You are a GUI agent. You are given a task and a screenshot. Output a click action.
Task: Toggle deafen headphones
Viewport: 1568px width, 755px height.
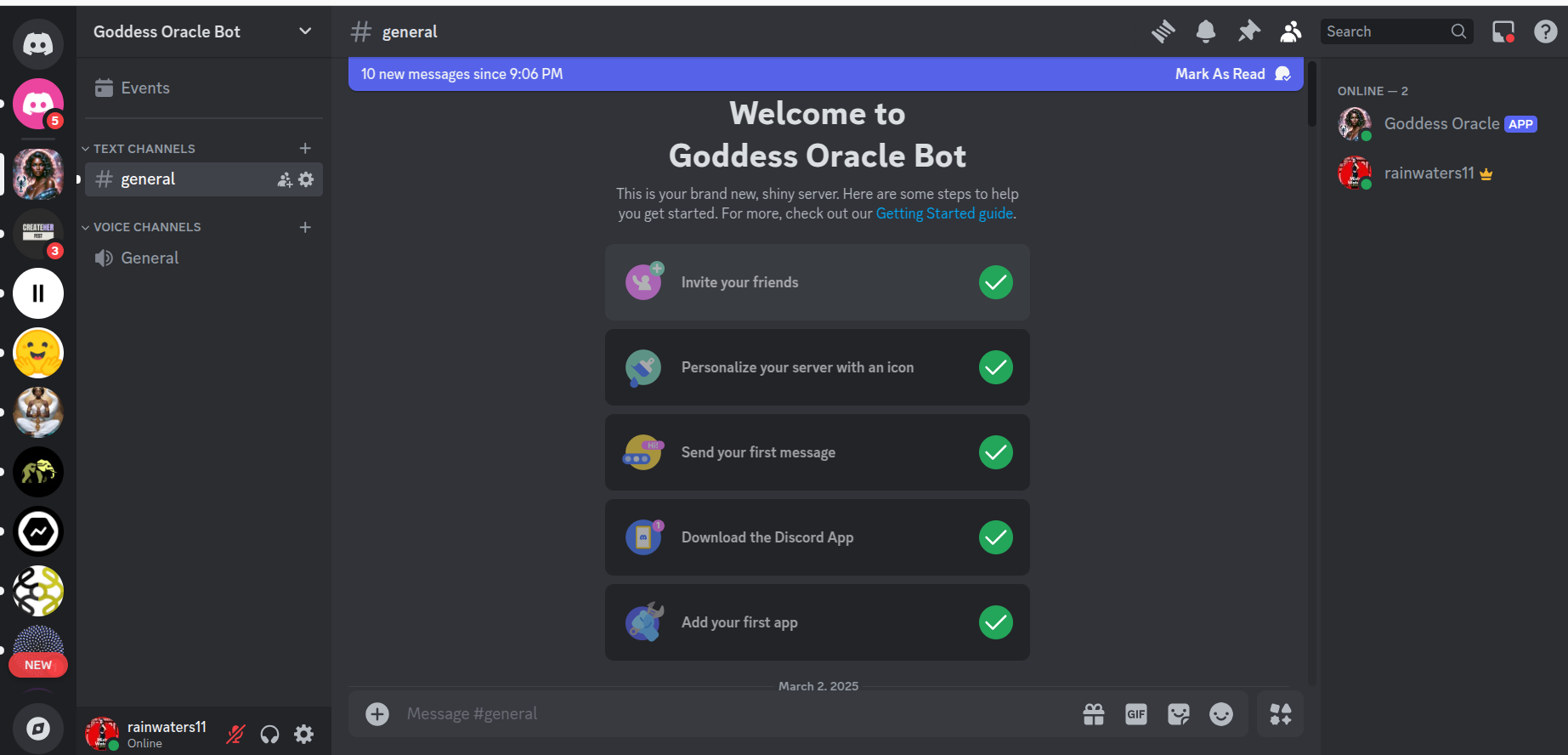point(269,734)
